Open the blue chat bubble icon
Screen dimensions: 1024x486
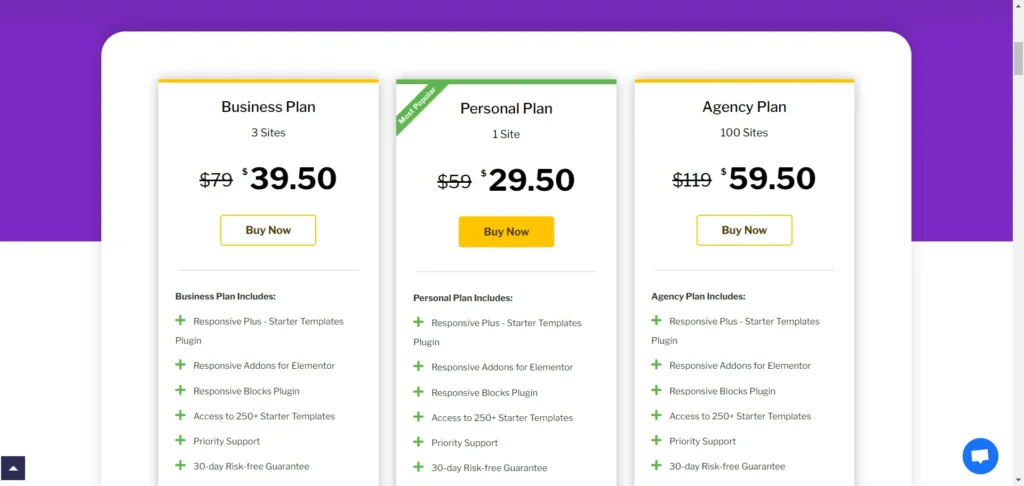(x=980, y=456)
